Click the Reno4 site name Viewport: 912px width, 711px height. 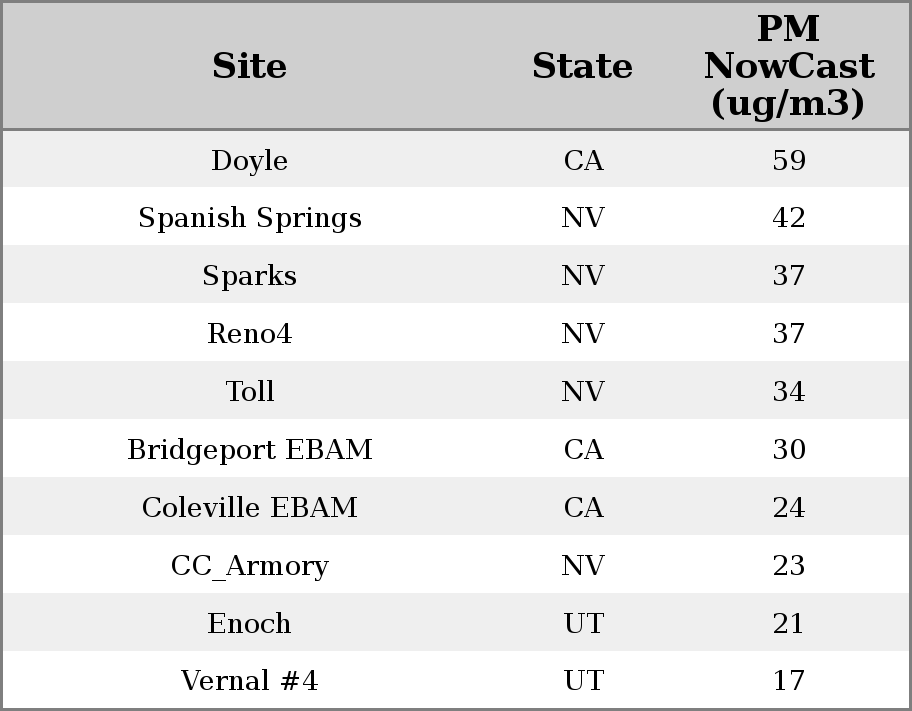pyautogui.click(x=250, y=334)
